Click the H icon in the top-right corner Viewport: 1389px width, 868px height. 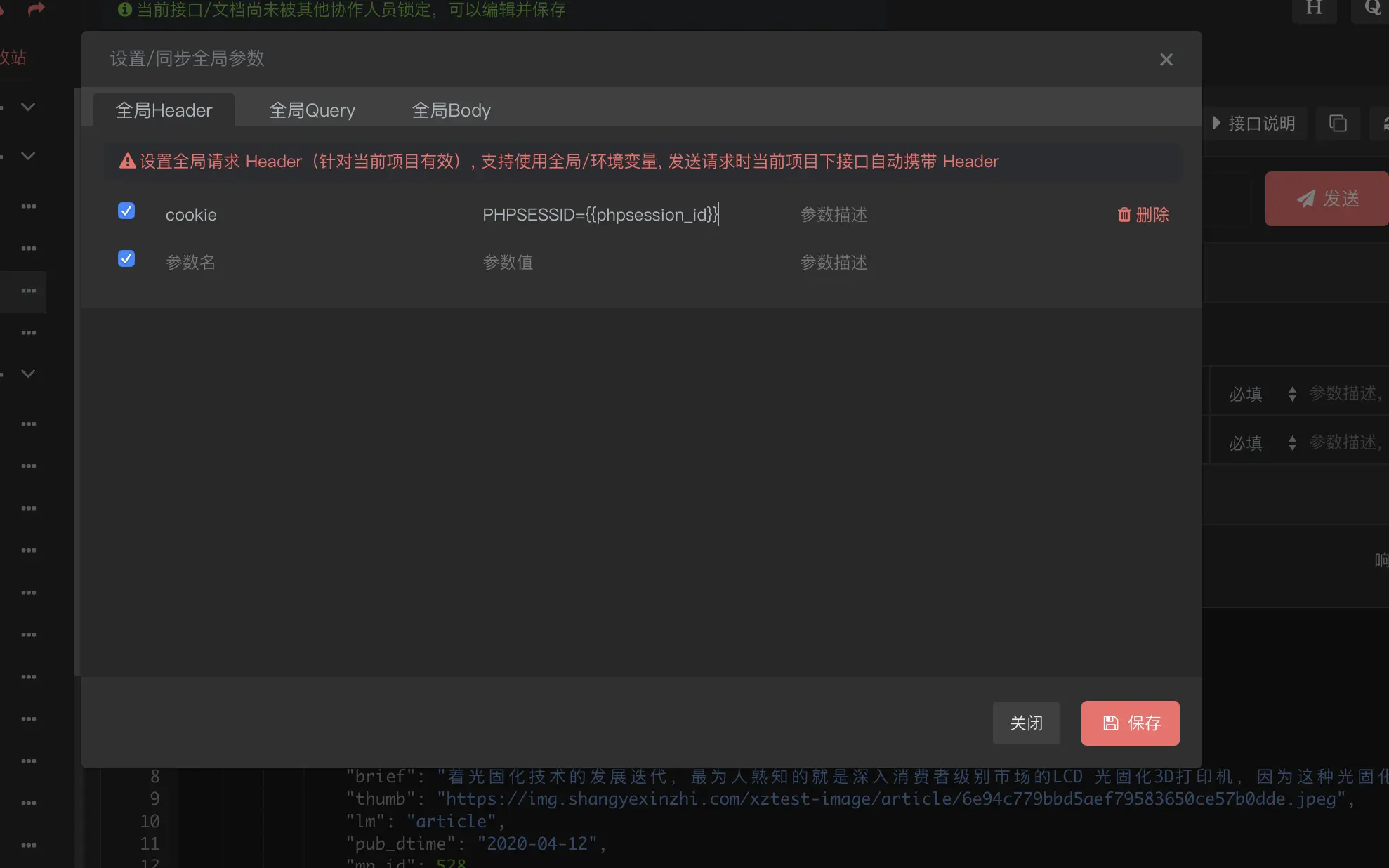coord(1314,8)
